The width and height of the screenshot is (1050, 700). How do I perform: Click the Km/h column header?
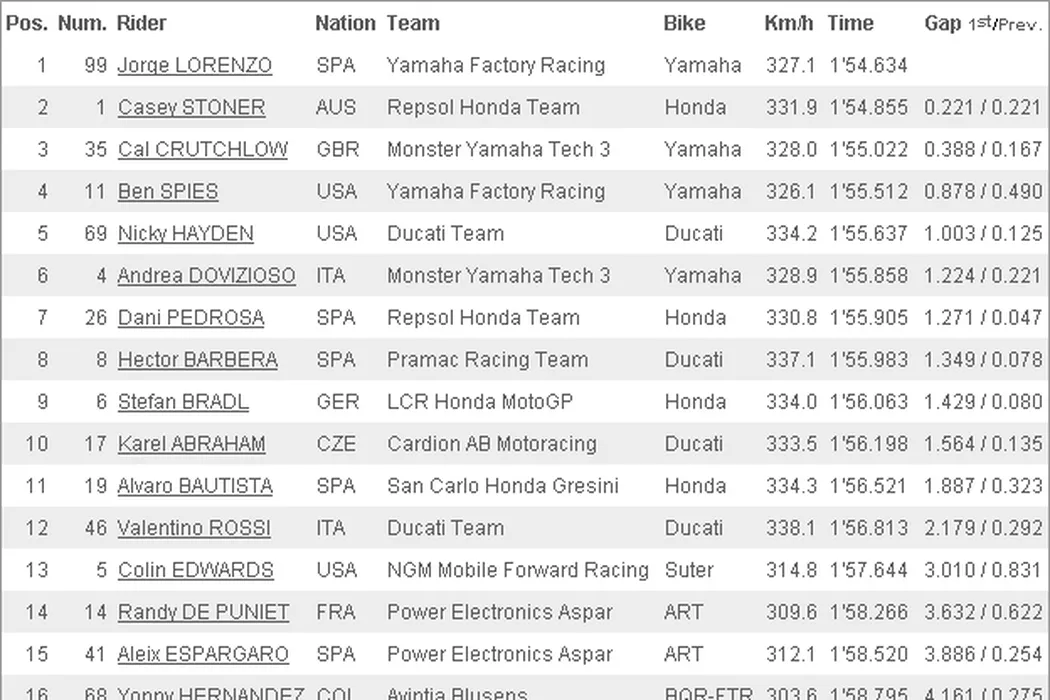[788, 23]
